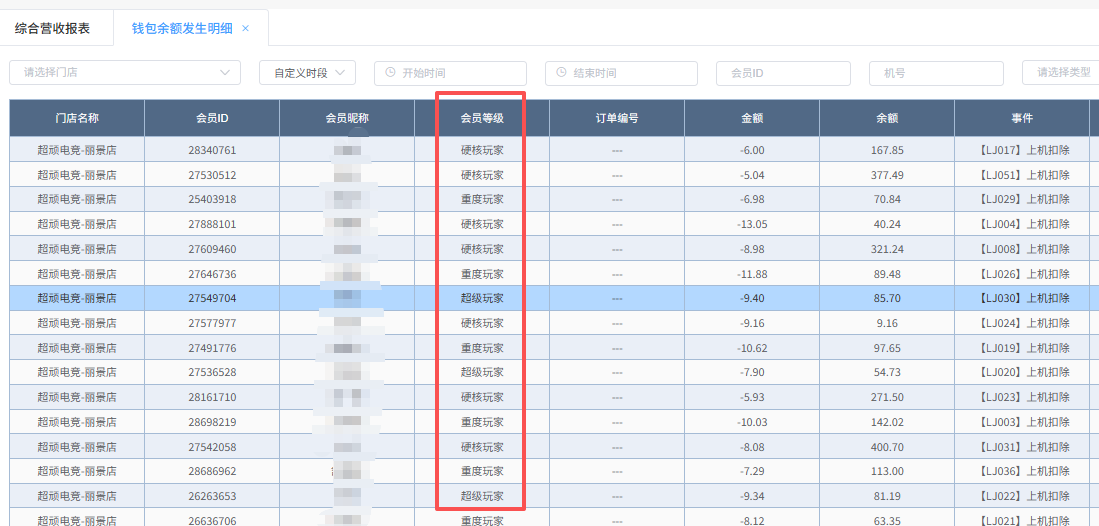Click the balance 70.84 cell
This screenshot has height=526, width=1099.
point(887,199)
